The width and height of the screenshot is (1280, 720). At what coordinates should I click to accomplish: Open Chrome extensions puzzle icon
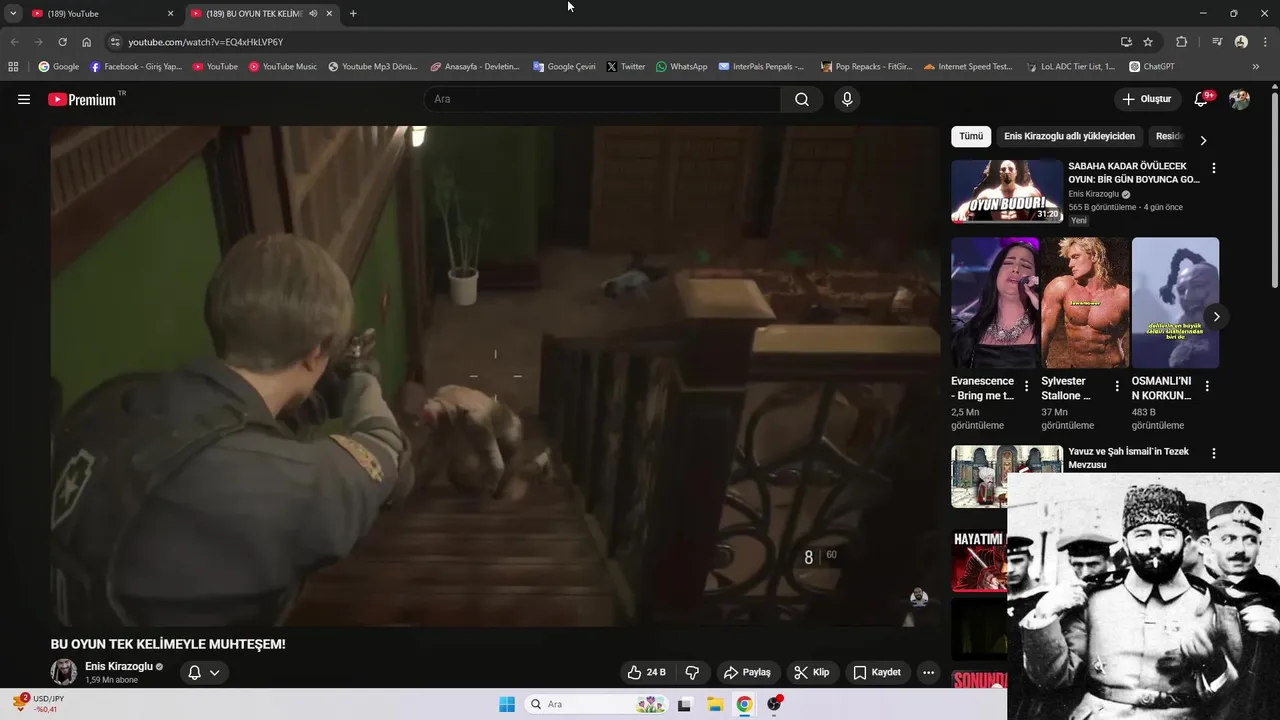point(1182,42)
